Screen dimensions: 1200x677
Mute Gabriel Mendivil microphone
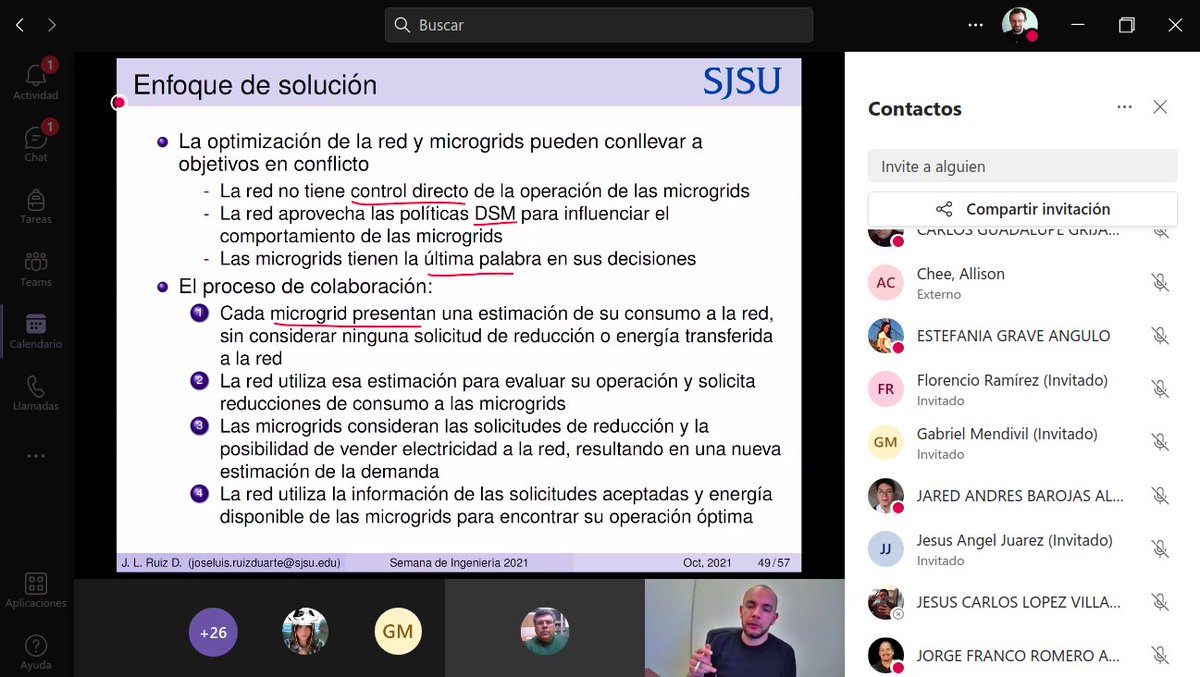(x=1160, y=442)
